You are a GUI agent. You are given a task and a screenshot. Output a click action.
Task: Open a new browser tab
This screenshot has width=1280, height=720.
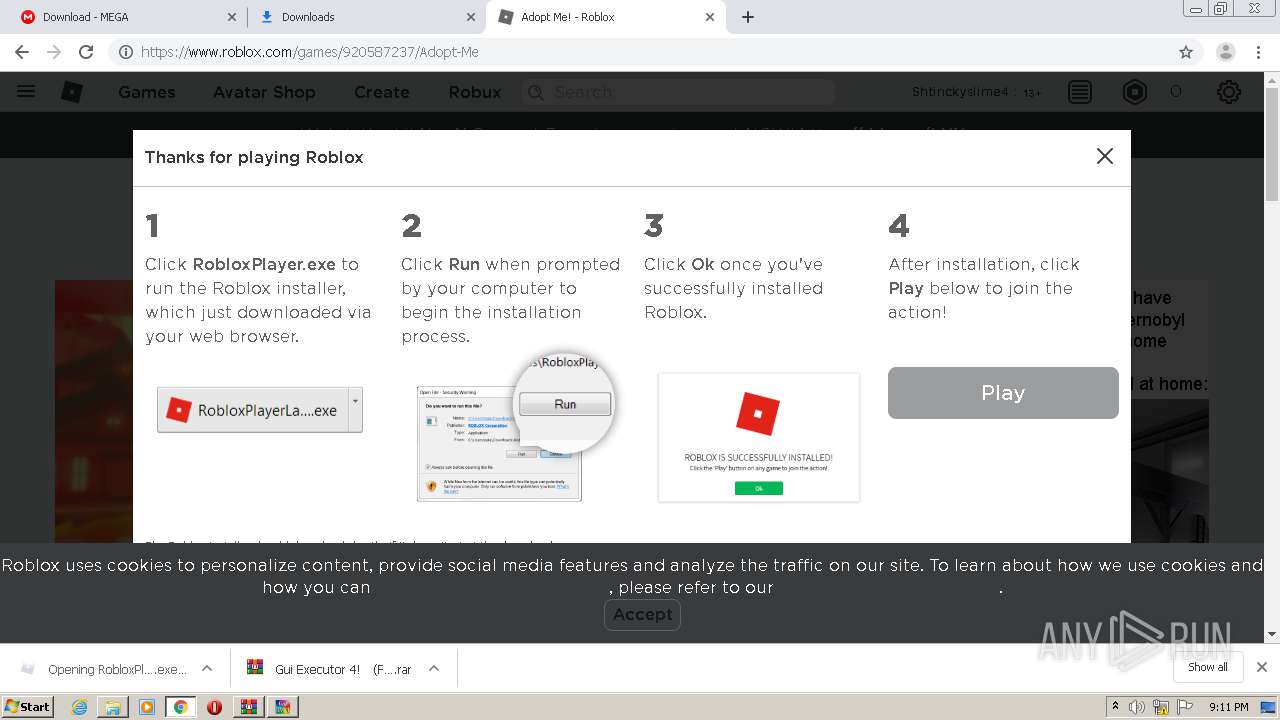[x=748, y=17]
